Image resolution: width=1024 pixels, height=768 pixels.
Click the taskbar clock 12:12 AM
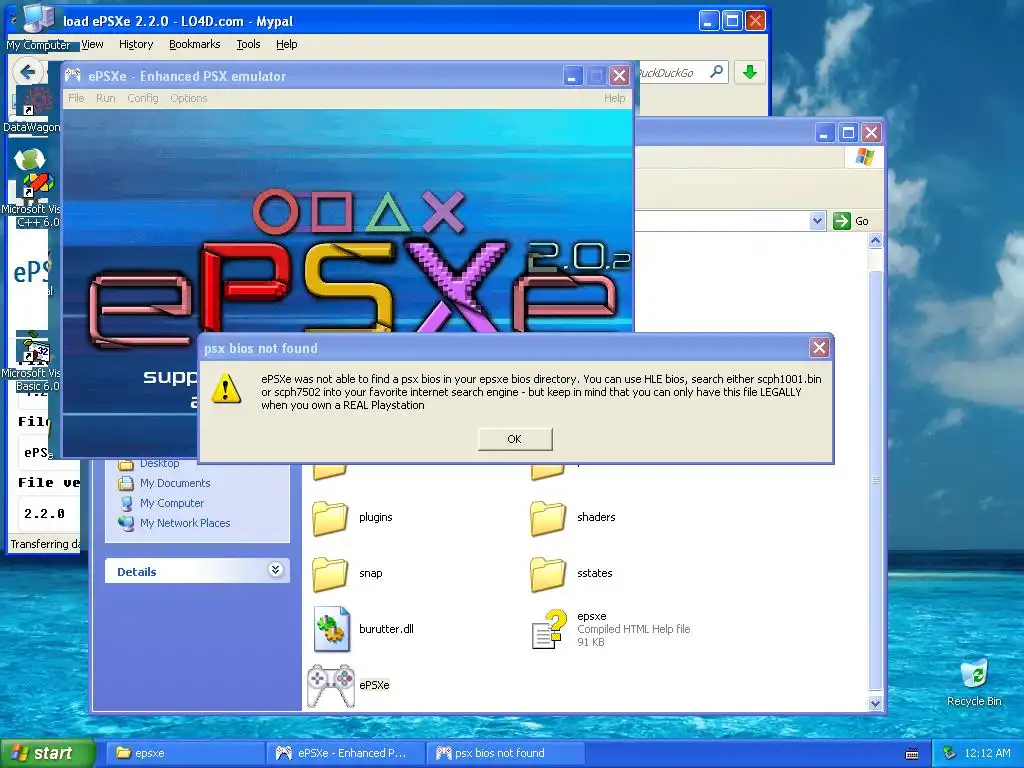(987, 753)
